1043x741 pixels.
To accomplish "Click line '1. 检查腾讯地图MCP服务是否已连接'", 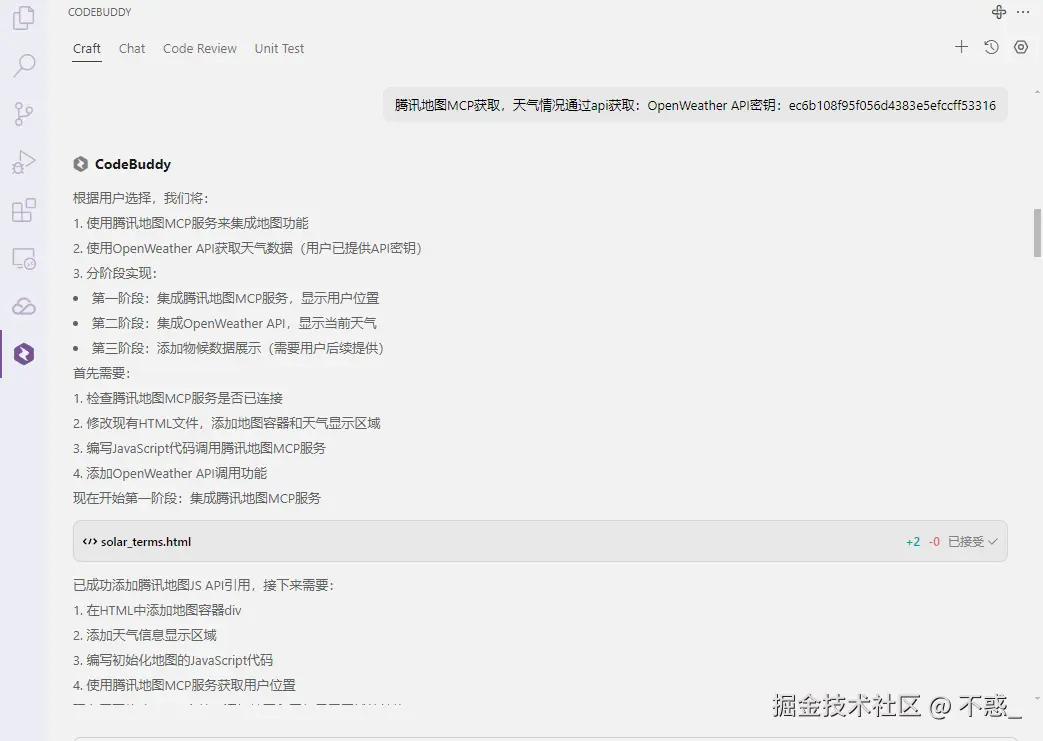I will pos(178,398).
